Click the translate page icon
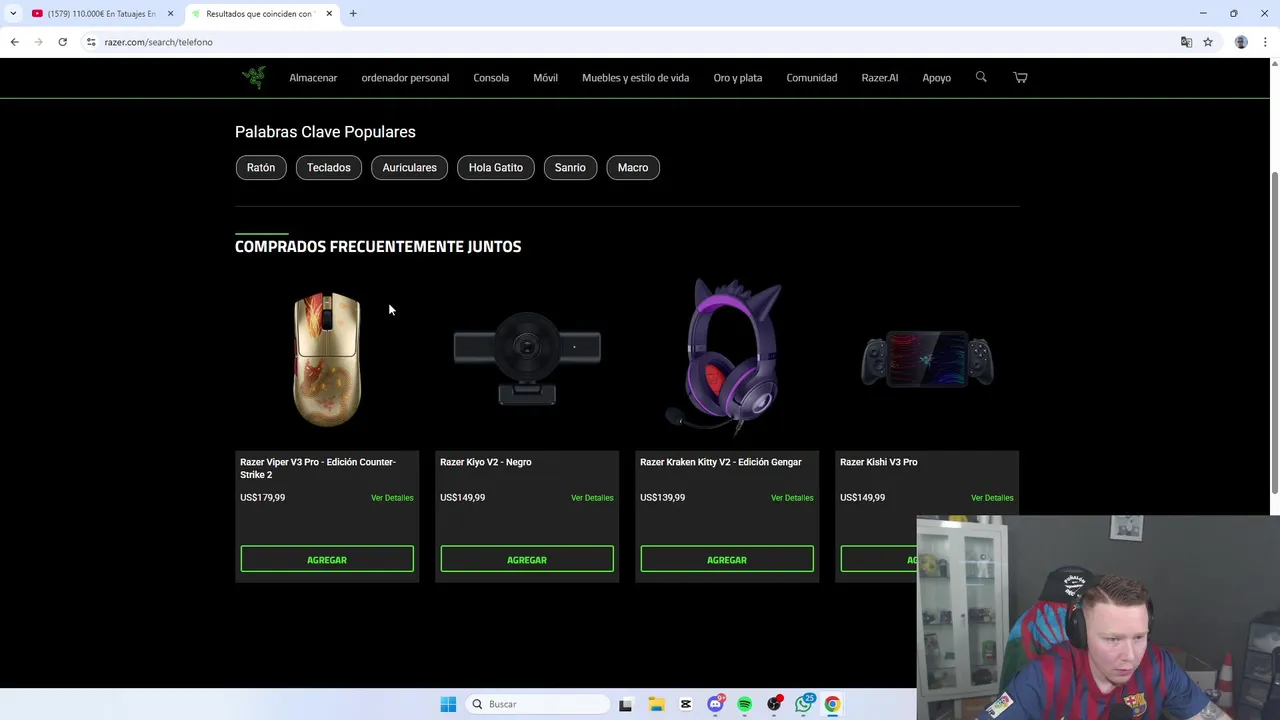Viewport: 1280px width, 720px height. pos(1186,42)
